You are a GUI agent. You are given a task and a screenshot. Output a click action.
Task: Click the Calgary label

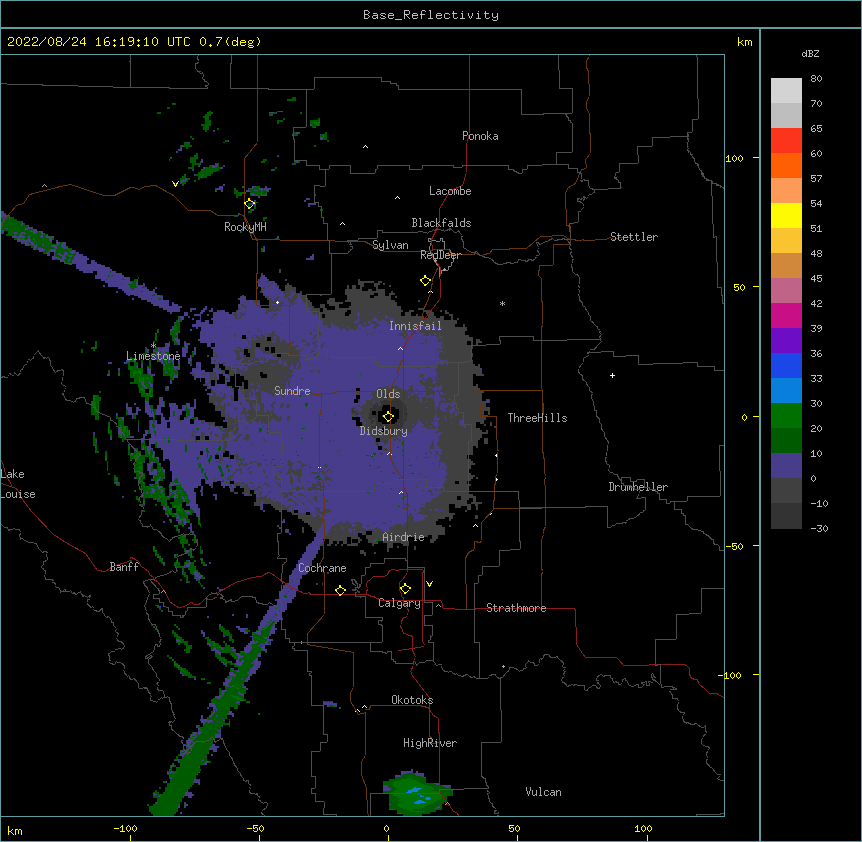(399, 603)
